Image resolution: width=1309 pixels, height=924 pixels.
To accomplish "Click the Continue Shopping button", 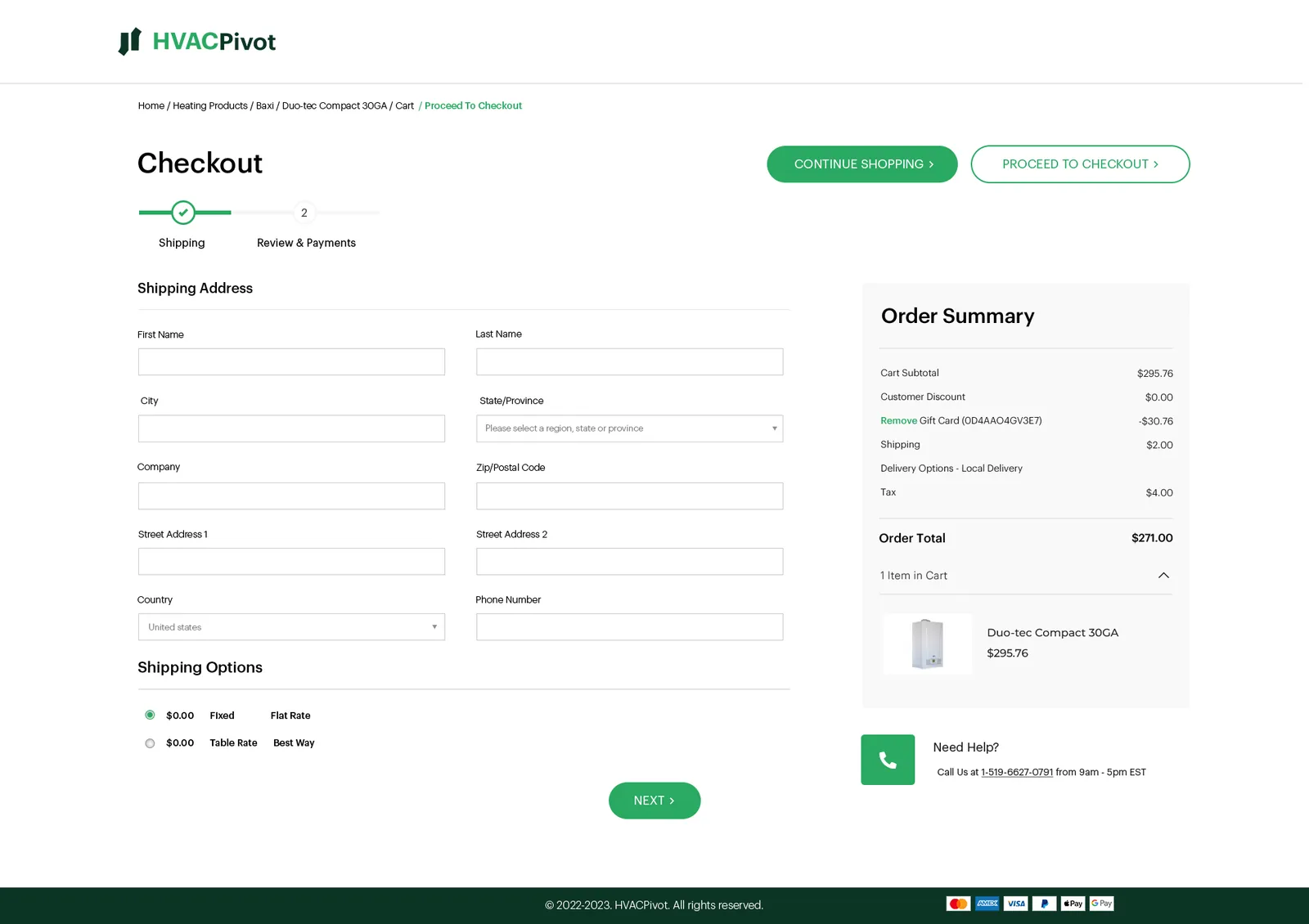I will [862, 164].
